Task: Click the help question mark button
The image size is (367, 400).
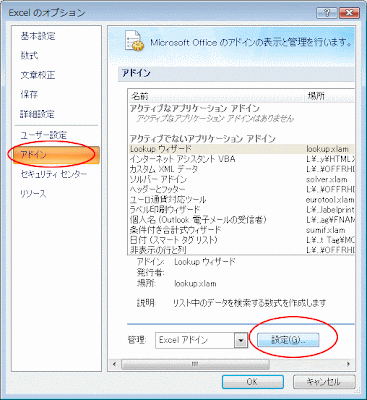Action: coord(326,13)
